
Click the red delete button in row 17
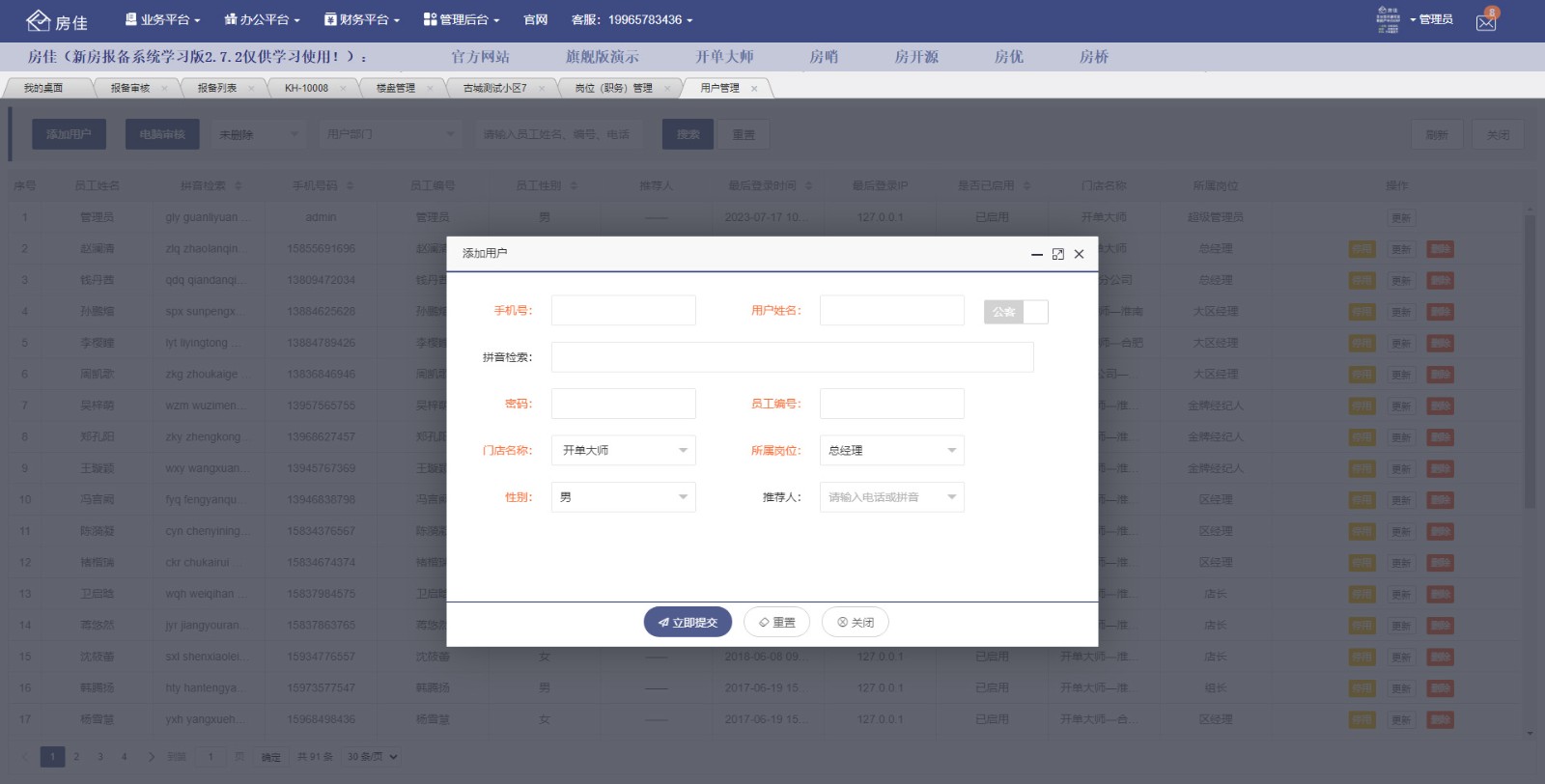point(1441,720)
